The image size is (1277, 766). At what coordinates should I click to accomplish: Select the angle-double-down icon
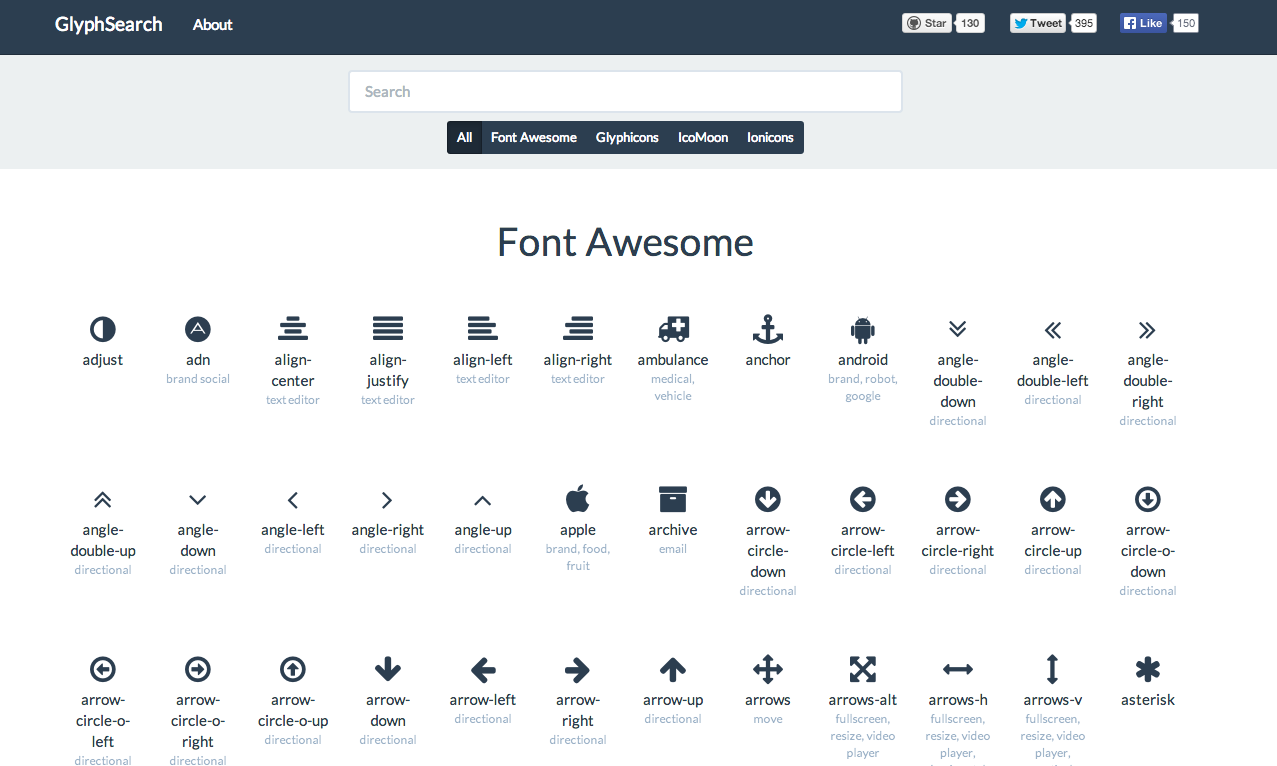click(x=958, y=329)
